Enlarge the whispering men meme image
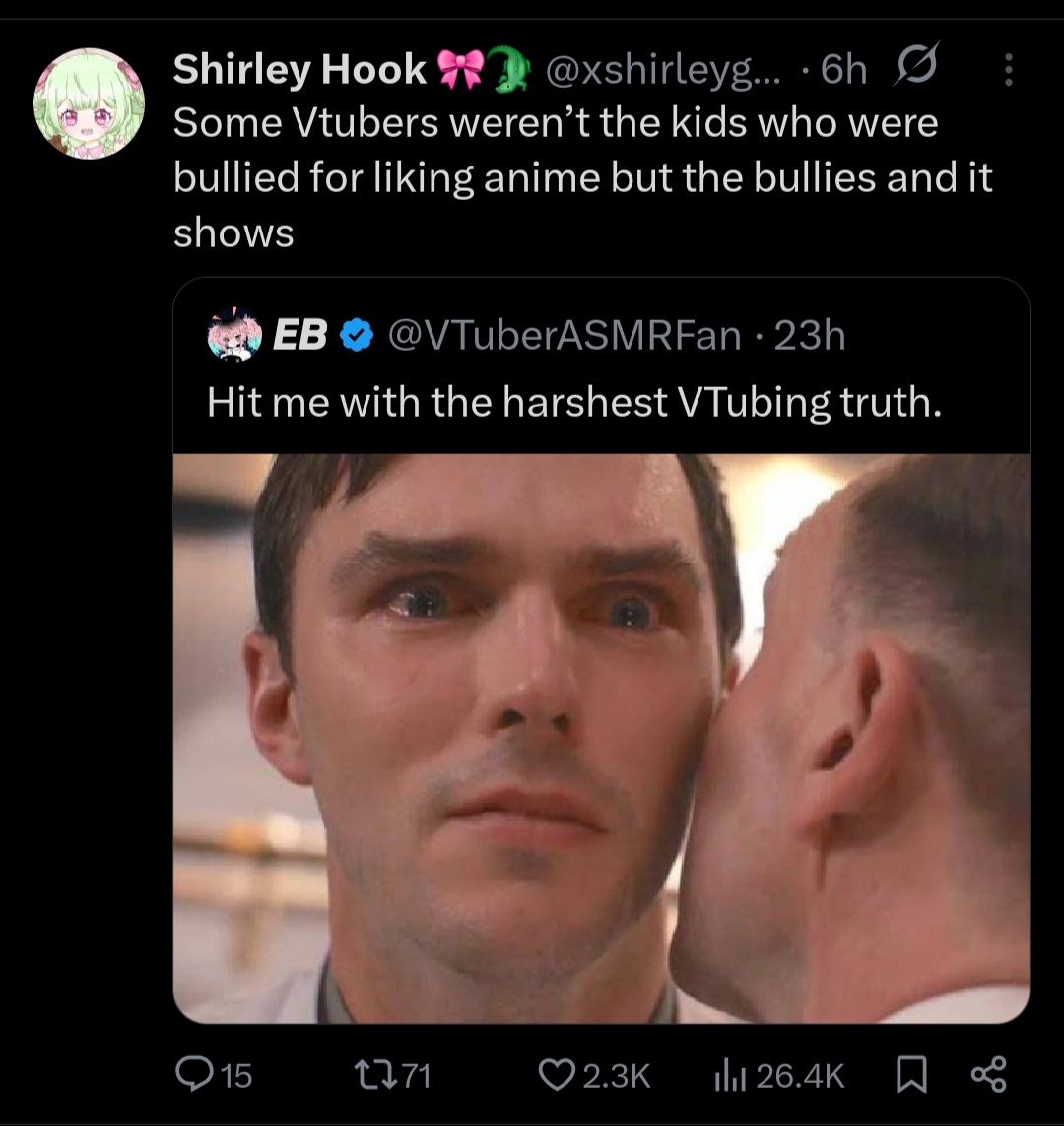 (x=602, y=738)
